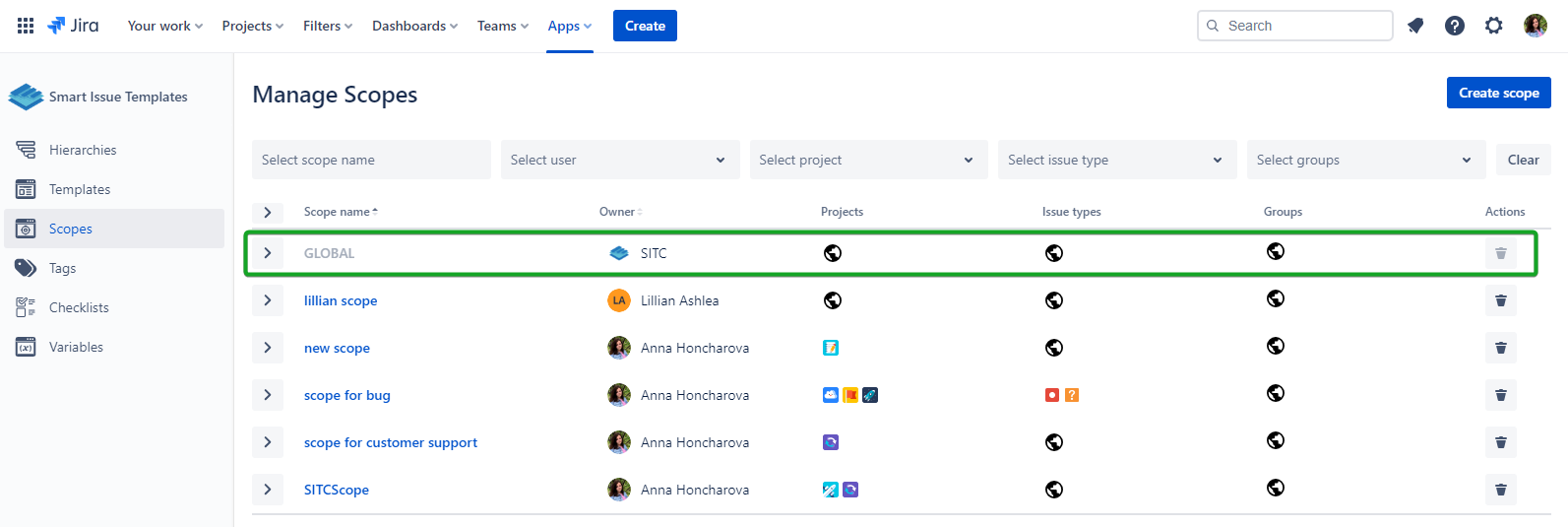
Task: Open the help question mark icon
Action: coord(1455,26)
